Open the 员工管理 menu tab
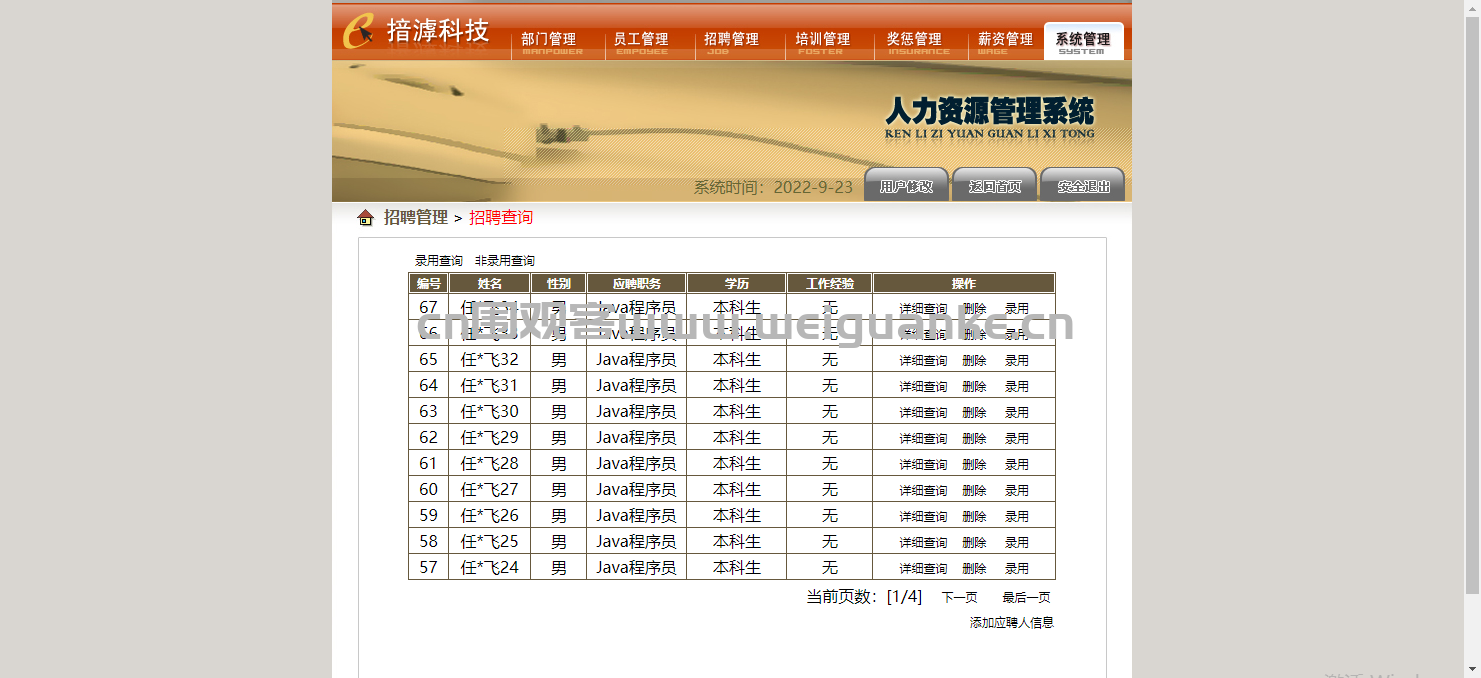This screenshot has width=1481, height=678. 641,41
